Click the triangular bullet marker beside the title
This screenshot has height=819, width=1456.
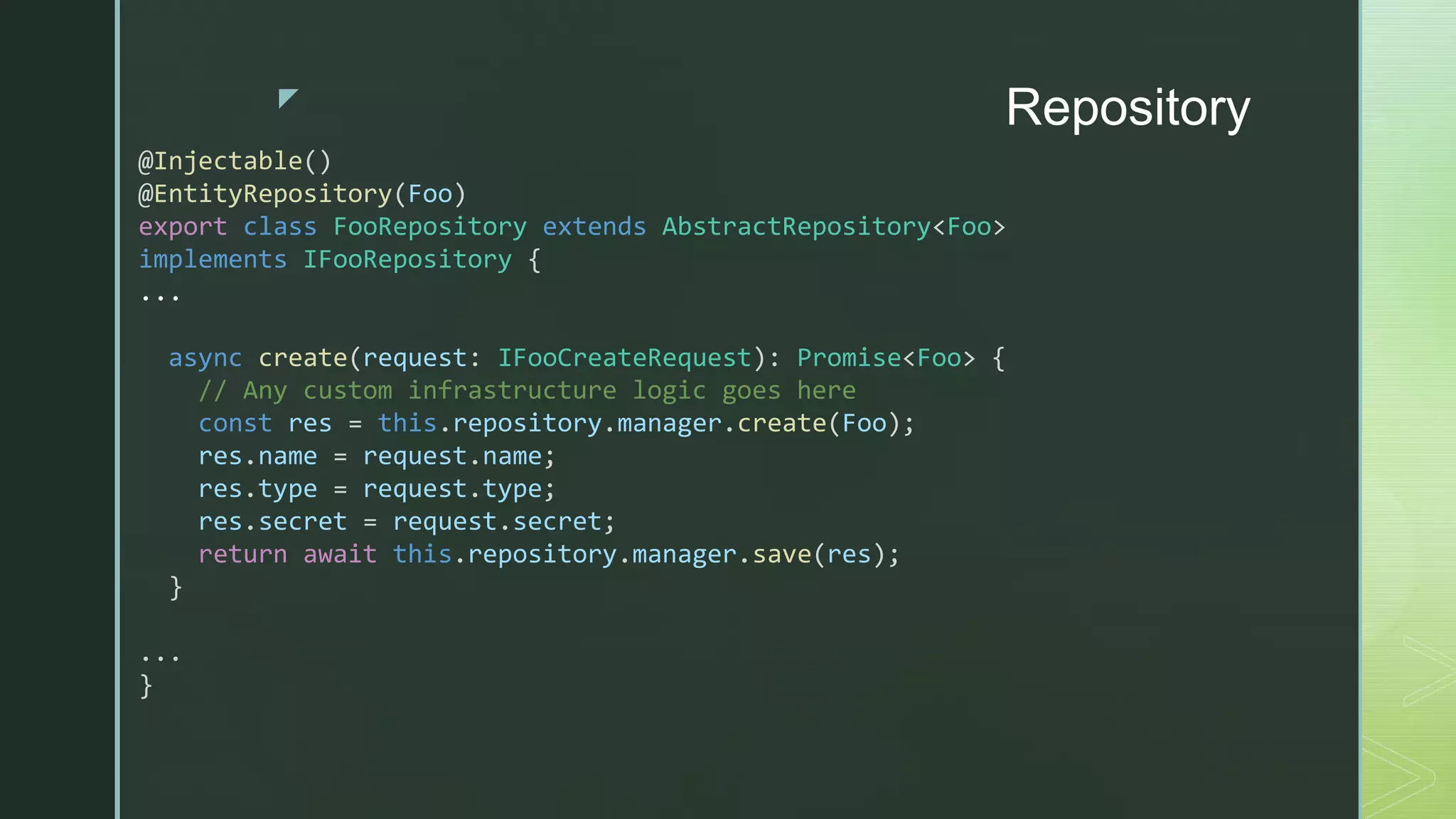[288, 98]
